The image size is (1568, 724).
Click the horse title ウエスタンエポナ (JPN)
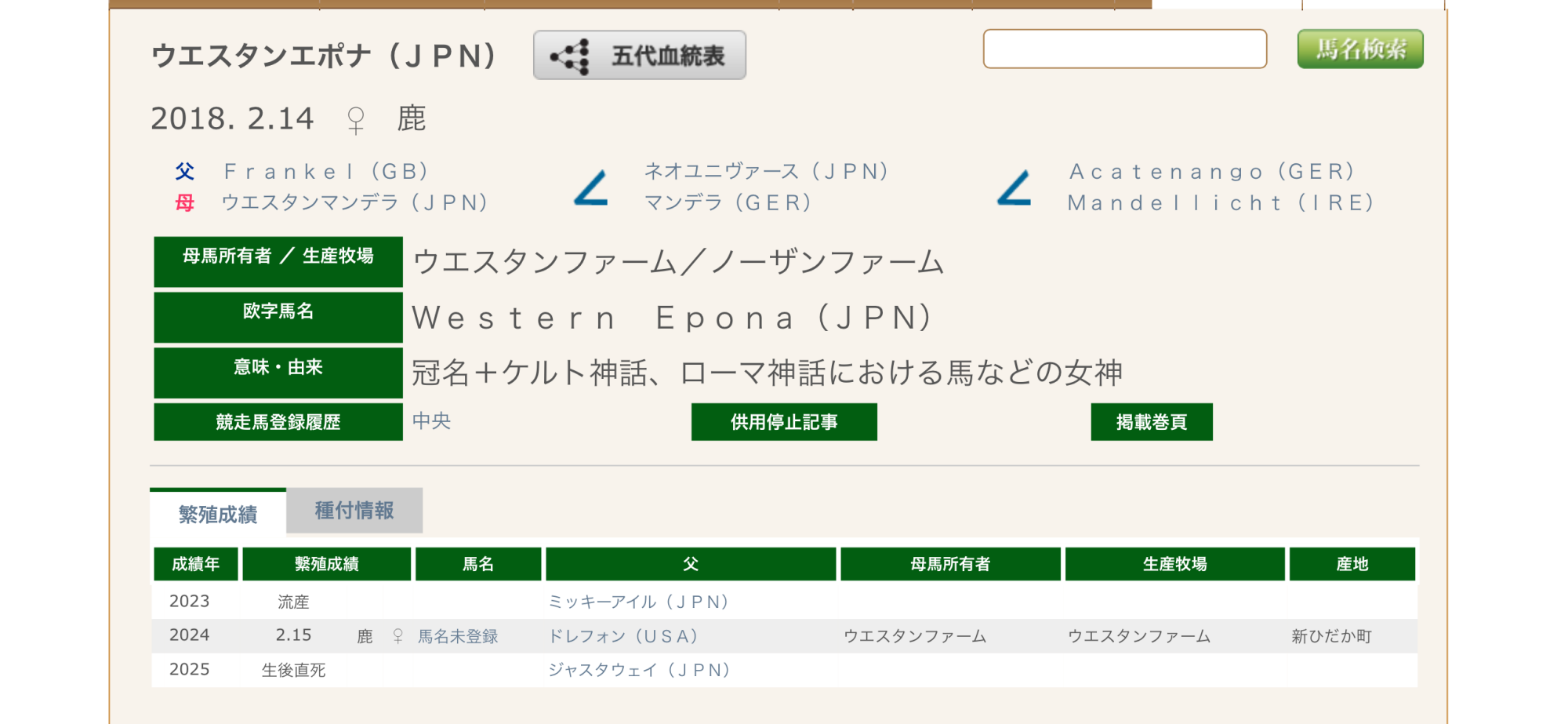point(324,56)
